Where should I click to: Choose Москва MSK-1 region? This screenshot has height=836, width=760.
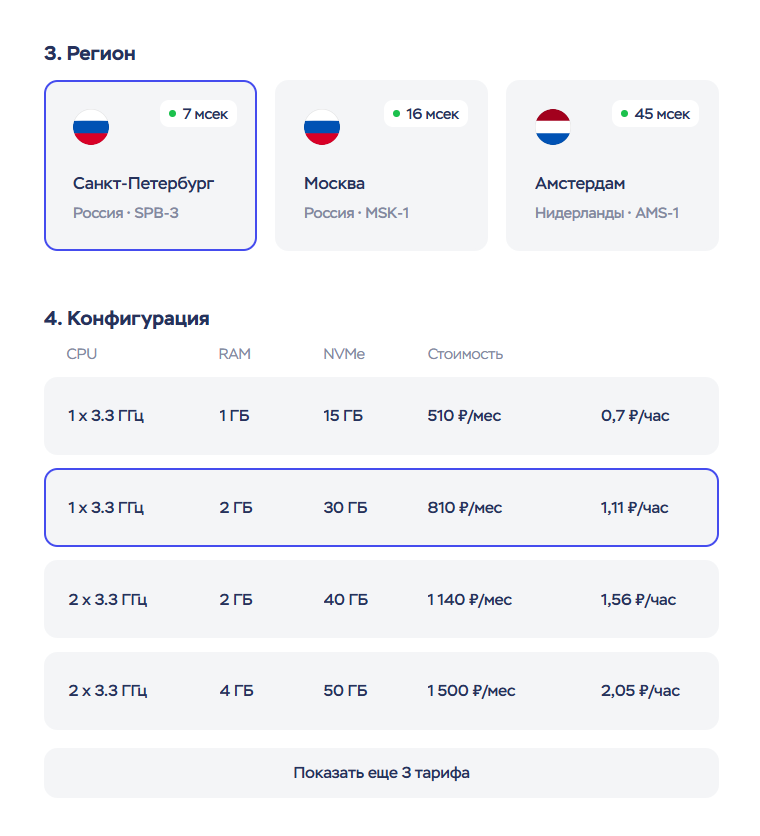coord(381,165)
